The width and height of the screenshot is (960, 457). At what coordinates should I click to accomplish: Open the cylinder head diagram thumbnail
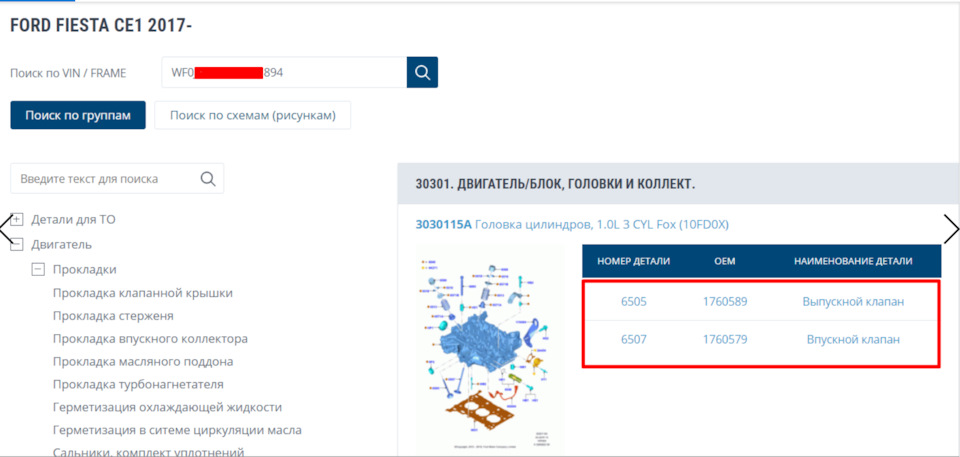[x=490, y=349]
